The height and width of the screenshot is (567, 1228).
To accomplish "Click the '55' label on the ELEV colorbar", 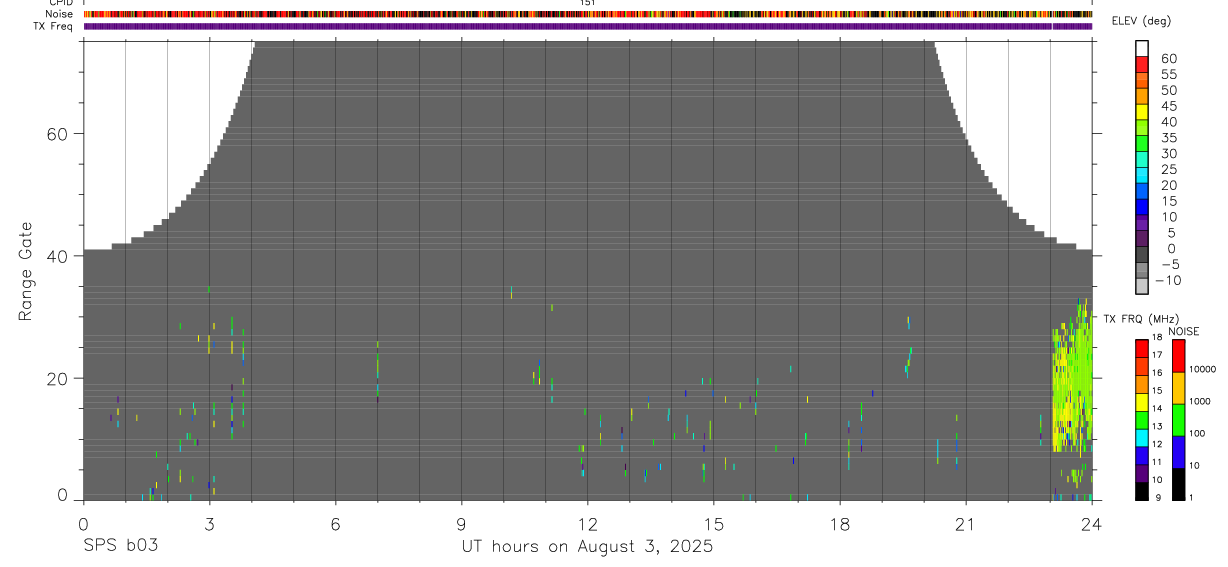I will pos(1169,74).
